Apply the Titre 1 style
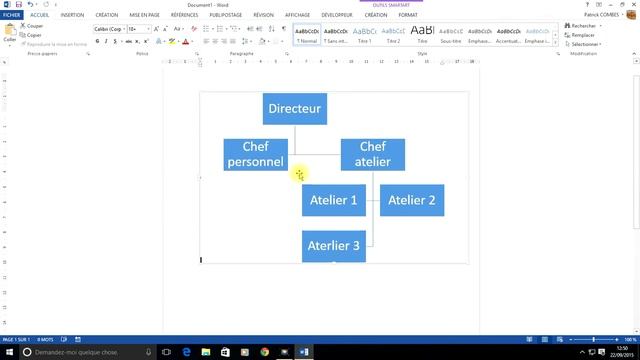Image resolution: width=640 pixels, height=360 pixels. (x=364, y=35)
